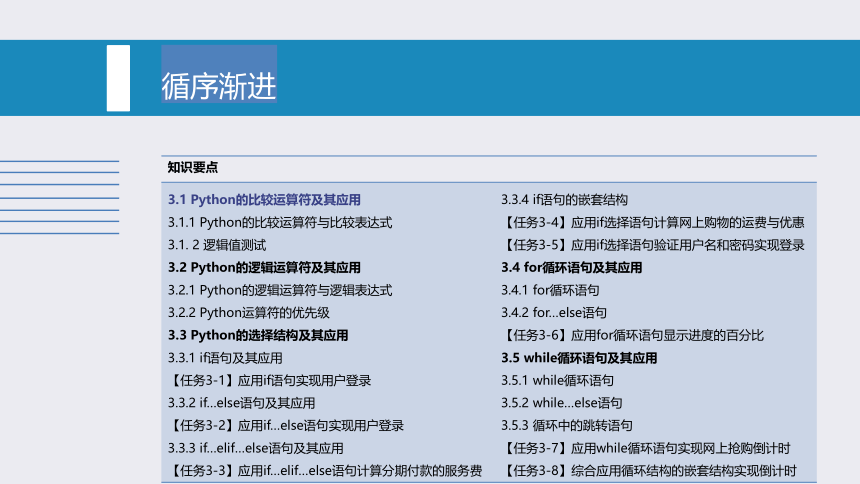Click line 3.1. 2 逻辑值测试
The image size is (860, 484).
(x=217, y=245)
